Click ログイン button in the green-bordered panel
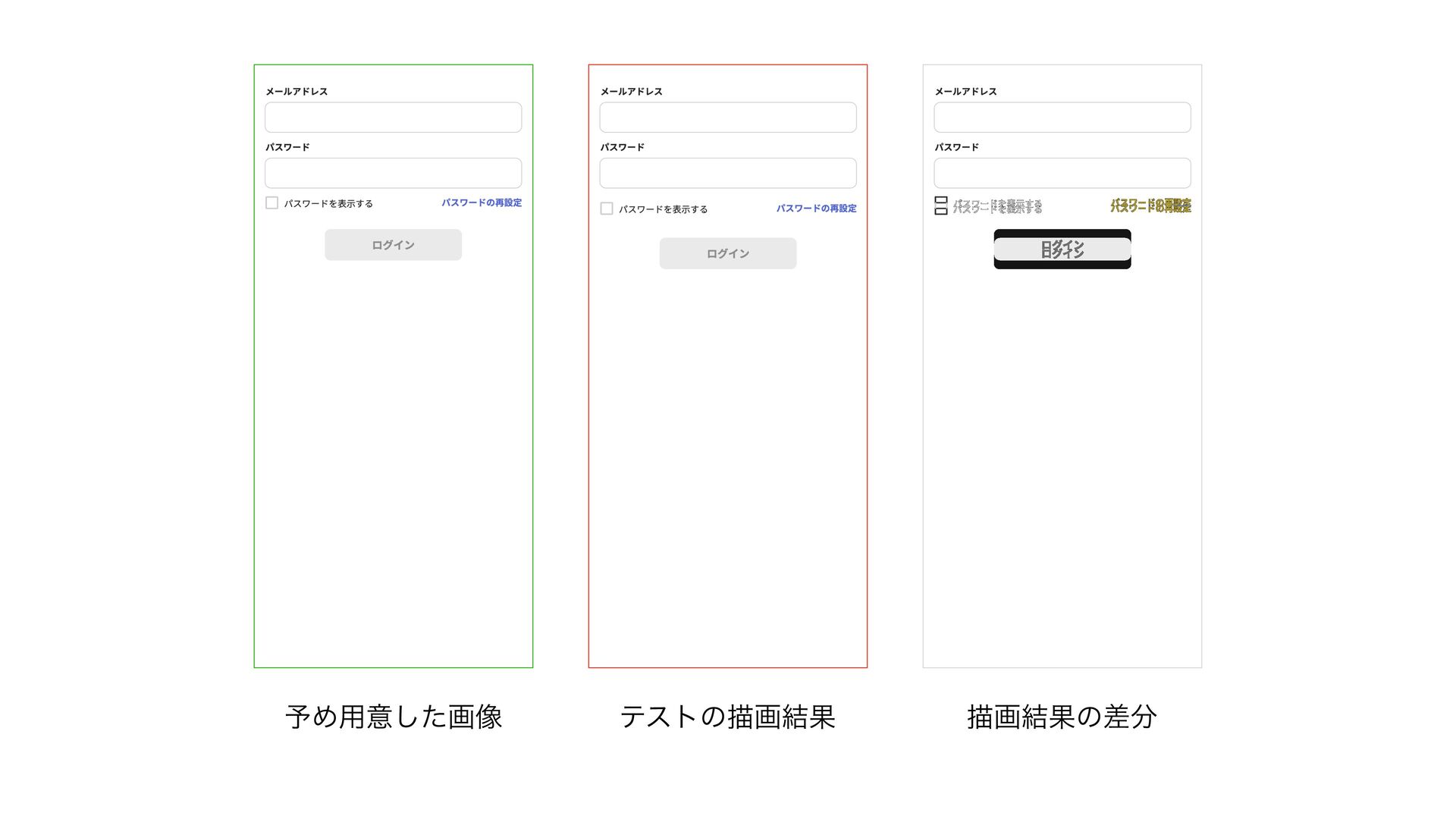The image size is (1456, 819). pyautogui.click(x=393, y=245)
